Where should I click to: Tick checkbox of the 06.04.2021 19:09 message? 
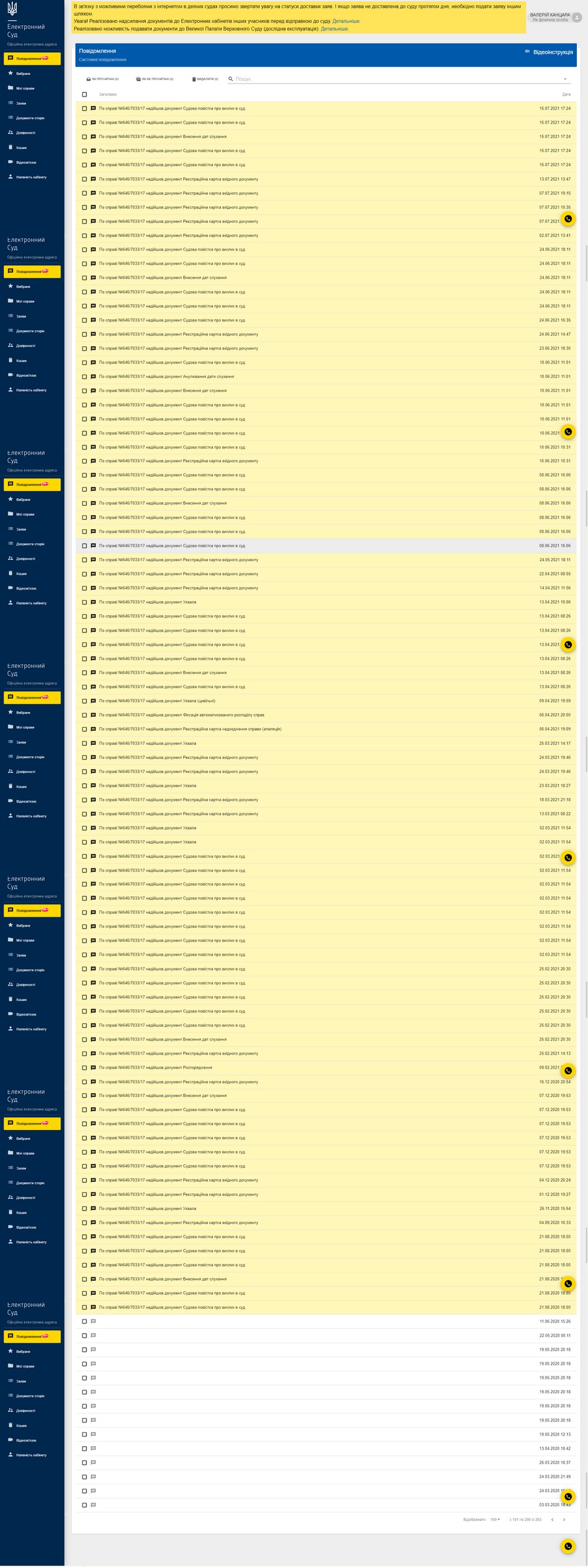pos(85,728)
